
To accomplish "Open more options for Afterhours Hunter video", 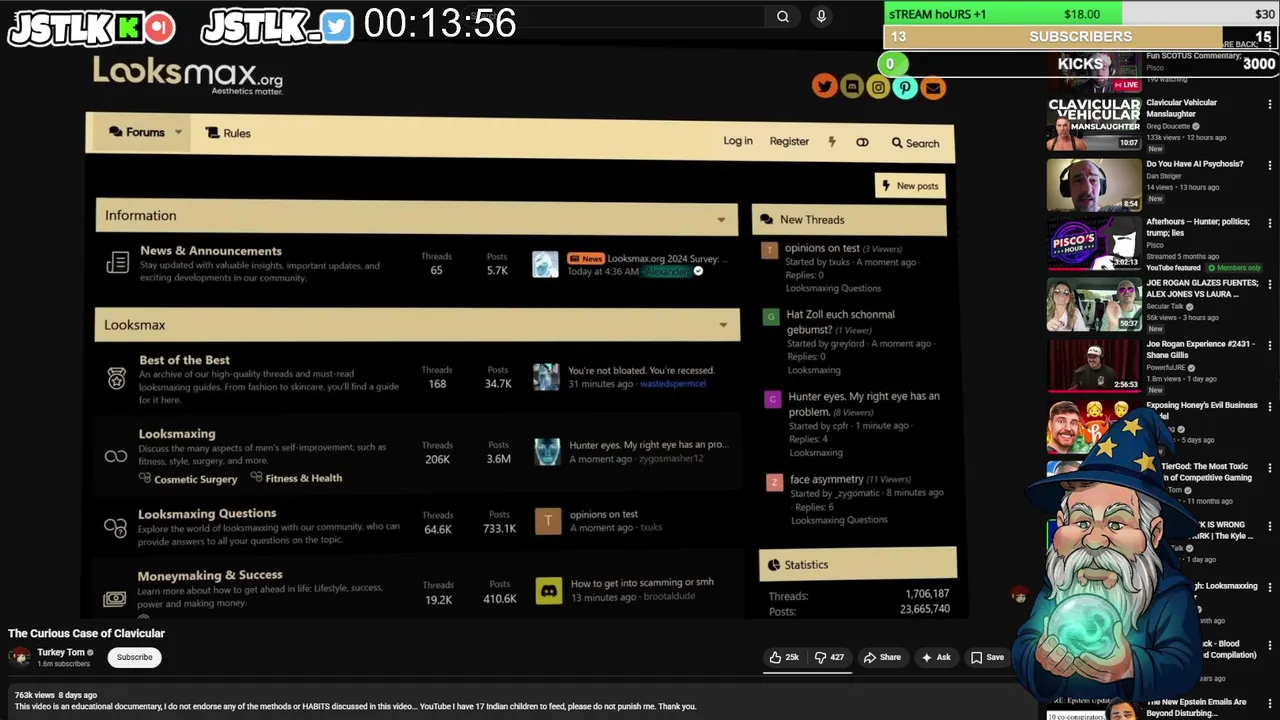I will tap(1270, 225).
